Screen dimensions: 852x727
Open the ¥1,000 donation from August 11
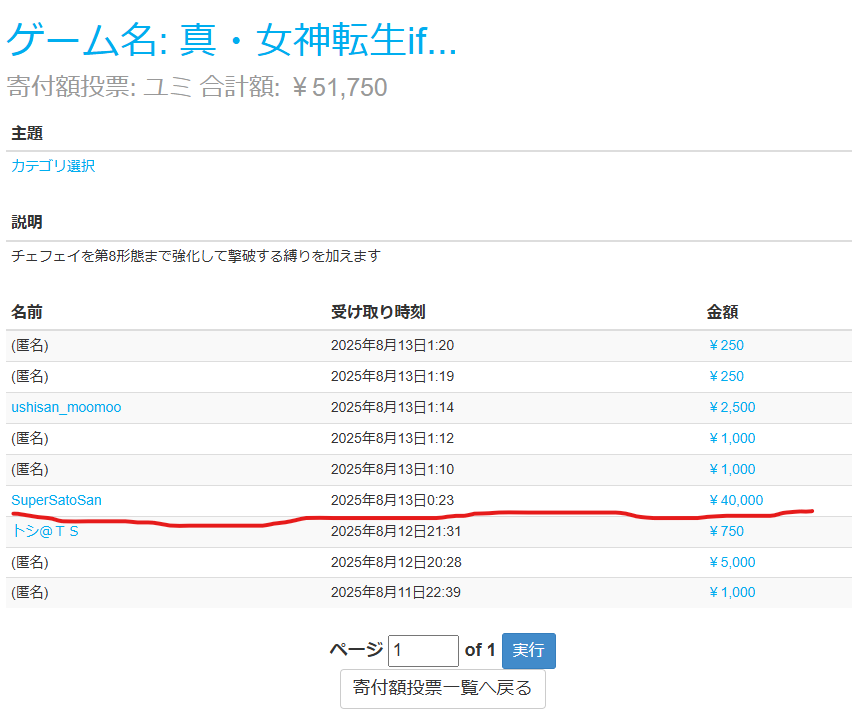[731, 592]
